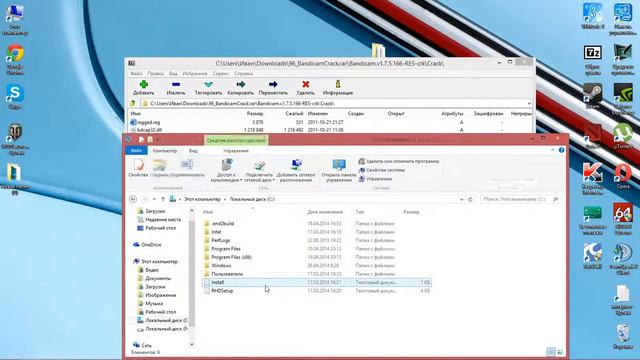Open the Свойства ribbon button in Explorer
The width and height of the screenshot is (640, 360).
coord(138,167)
